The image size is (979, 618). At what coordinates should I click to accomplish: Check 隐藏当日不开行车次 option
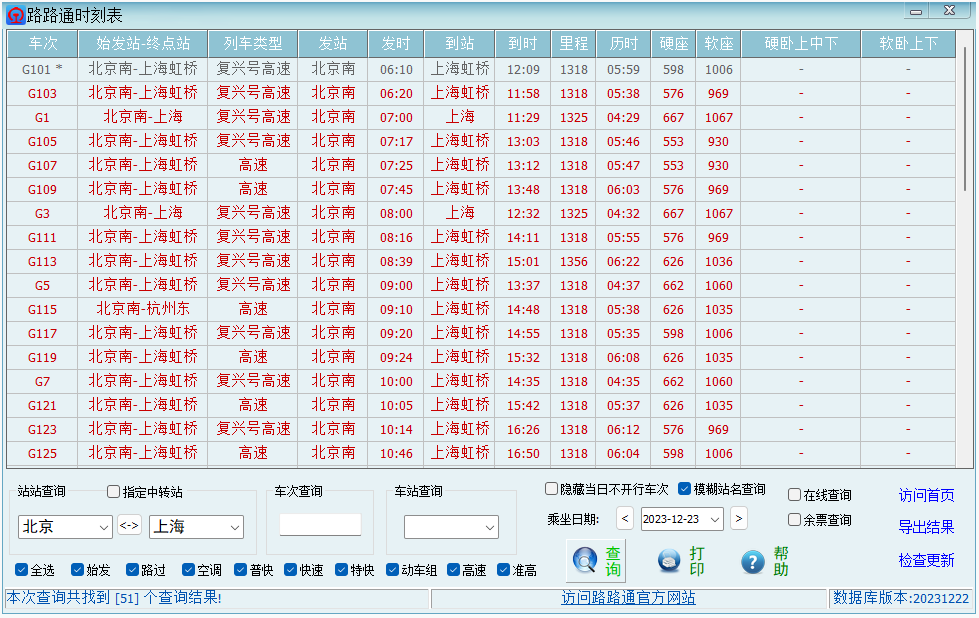click(550, 488)
